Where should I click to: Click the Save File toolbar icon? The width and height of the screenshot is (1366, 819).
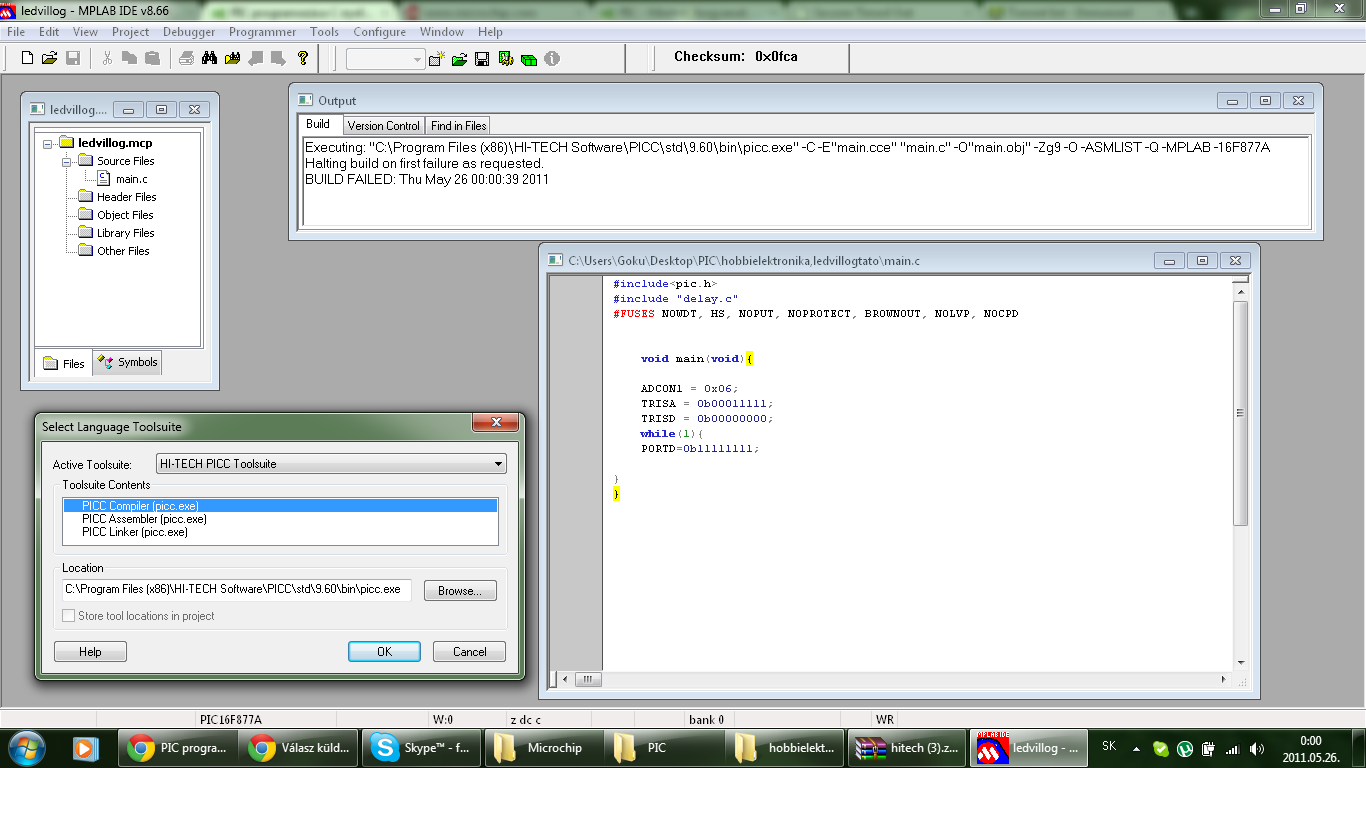pos(72,59)
